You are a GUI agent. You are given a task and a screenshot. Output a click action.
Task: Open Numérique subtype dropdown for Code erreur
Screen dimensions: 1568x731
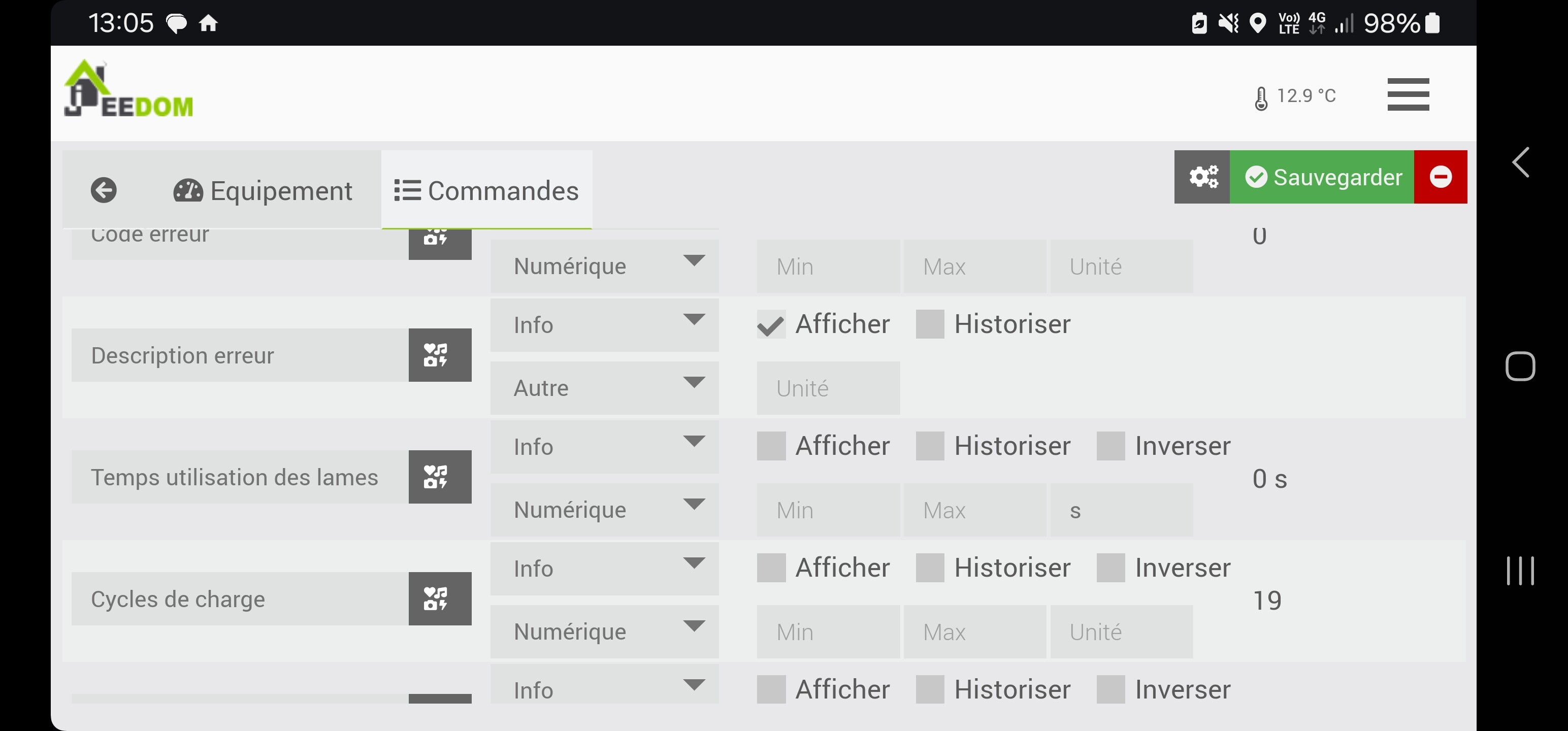tap(604, 266)
